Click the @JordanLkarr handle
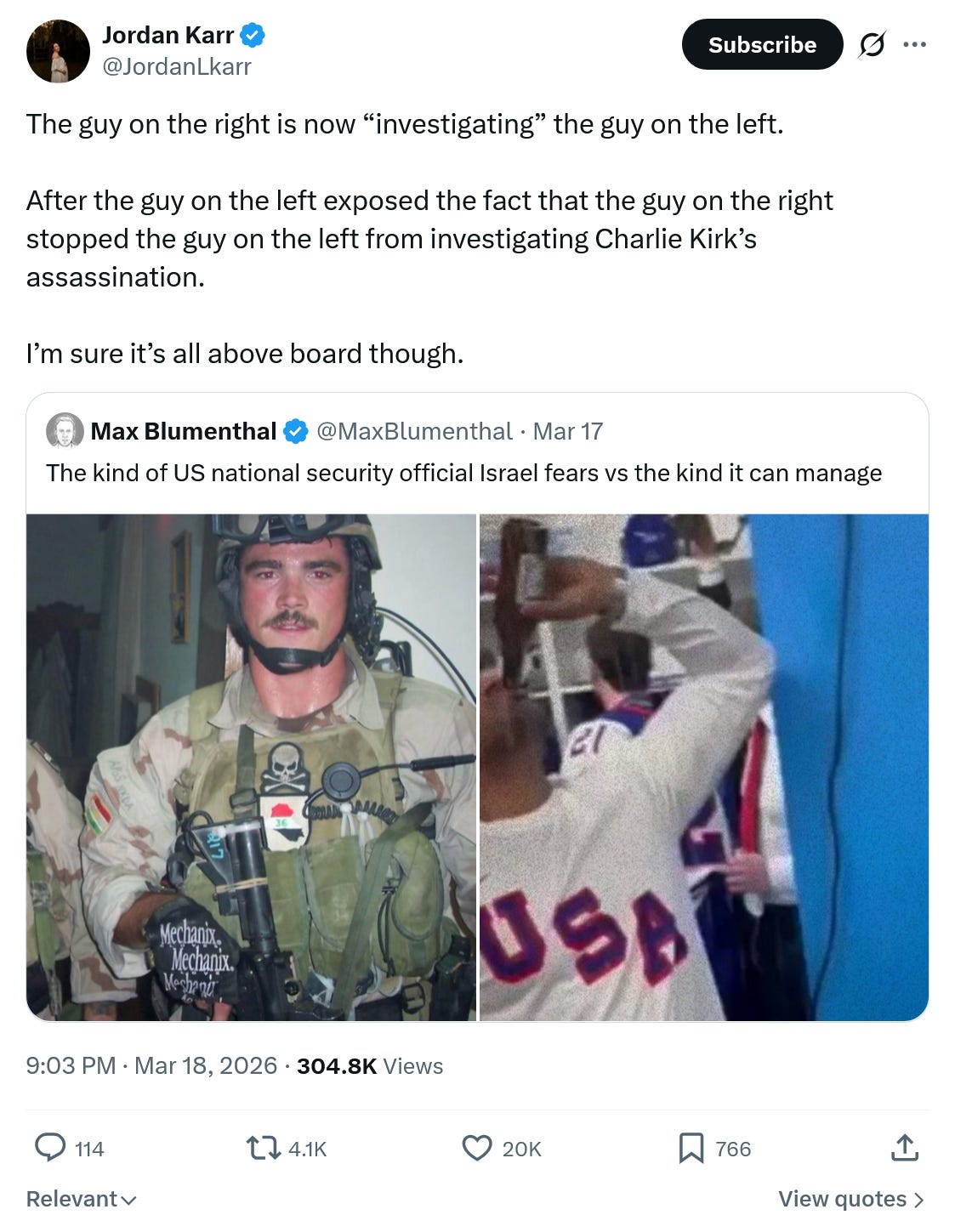 coord(177,66)
